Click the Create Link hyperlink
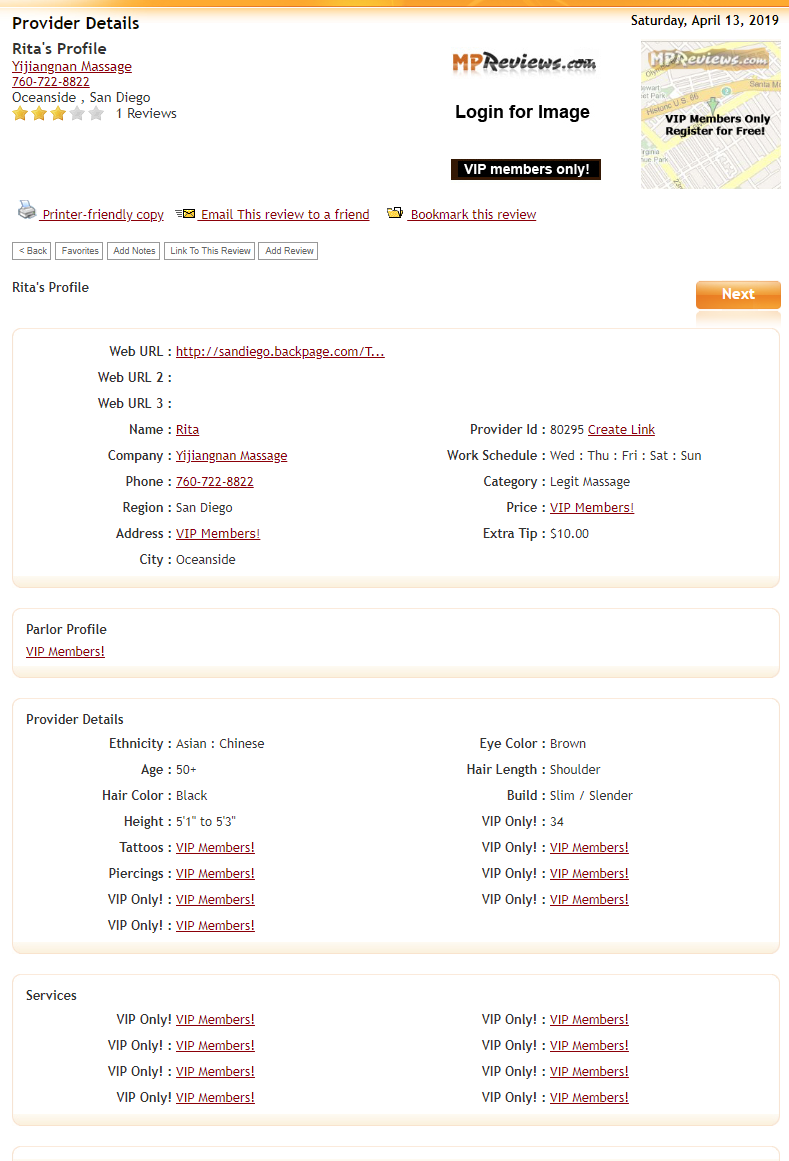Screen dimensions: 789x1161 pos(621,430)
